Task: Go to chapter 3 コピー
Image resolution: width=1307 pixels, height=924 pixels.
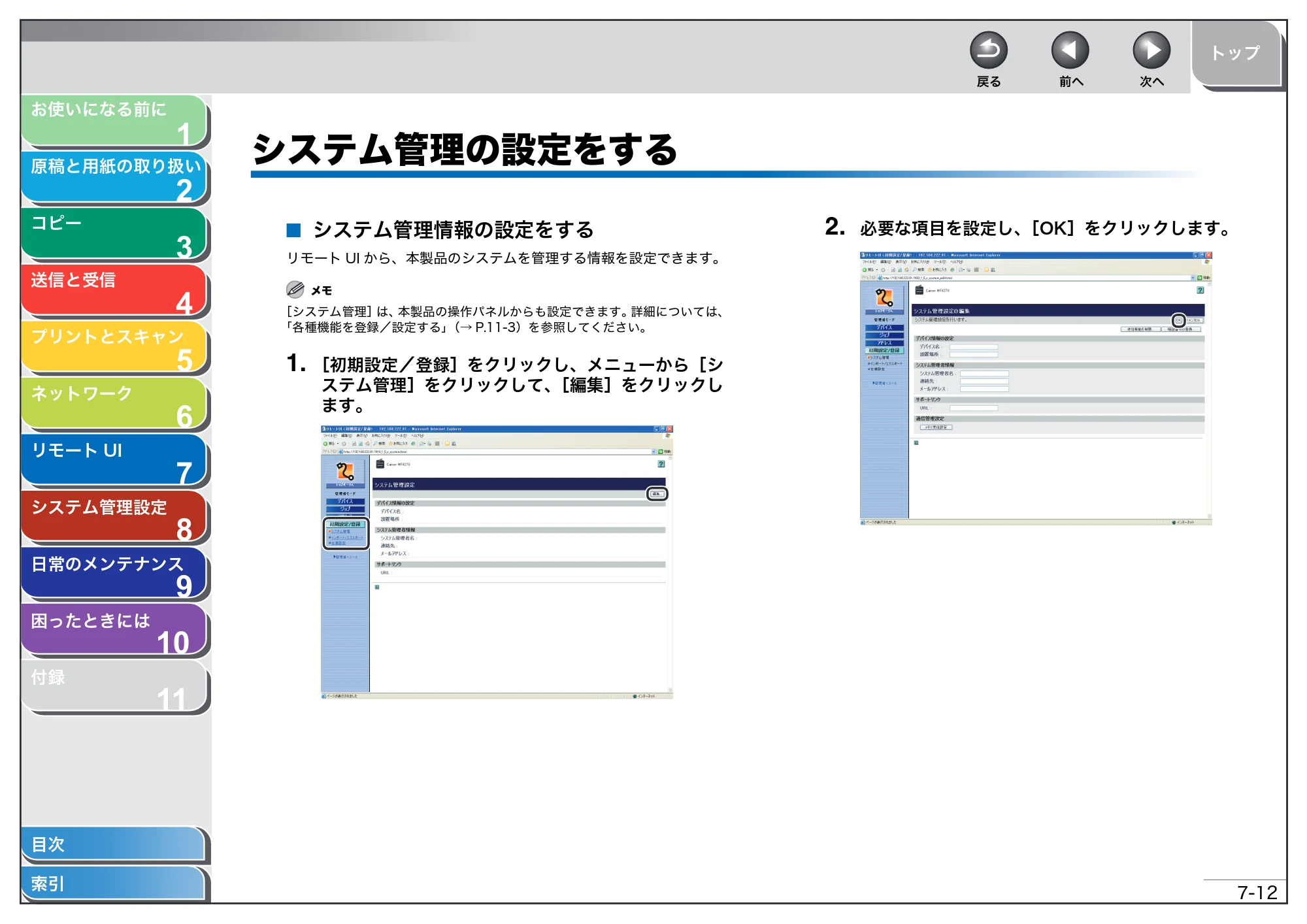Action: 114,235
